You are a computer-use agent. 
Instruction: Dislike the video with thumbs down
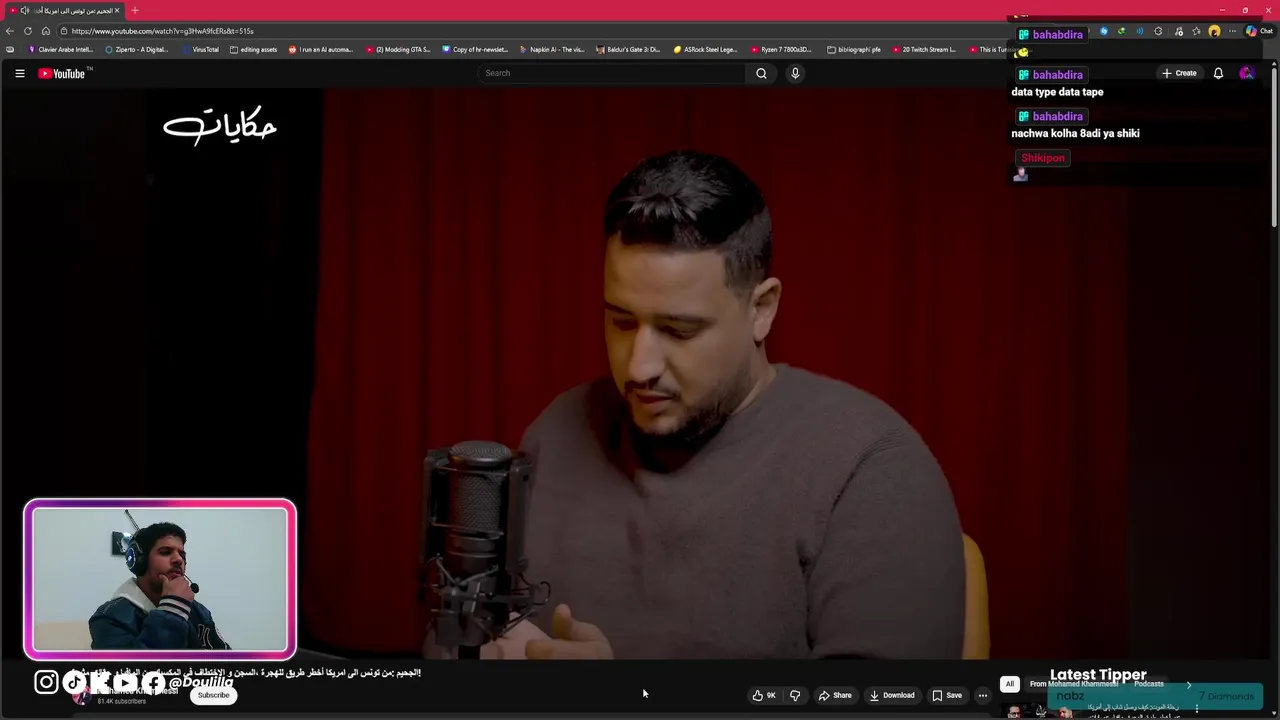click(795, 695)
